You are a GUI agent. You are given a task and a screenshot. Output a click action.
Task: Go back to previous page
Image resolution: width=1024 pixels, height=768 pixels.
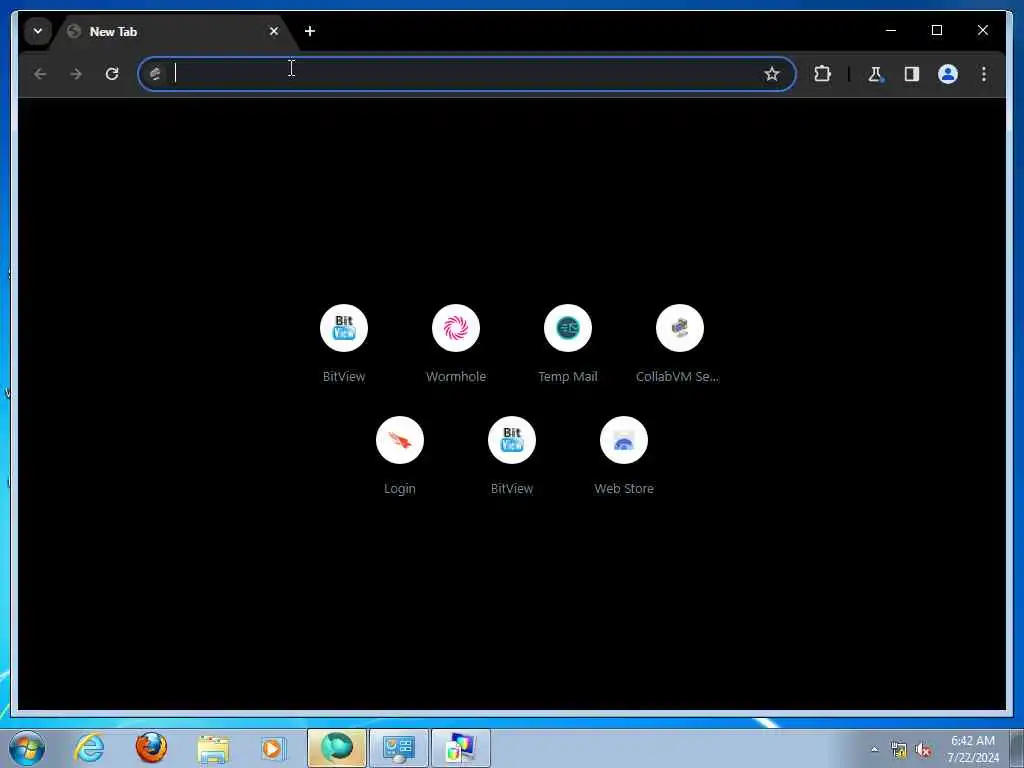[40, 74]
